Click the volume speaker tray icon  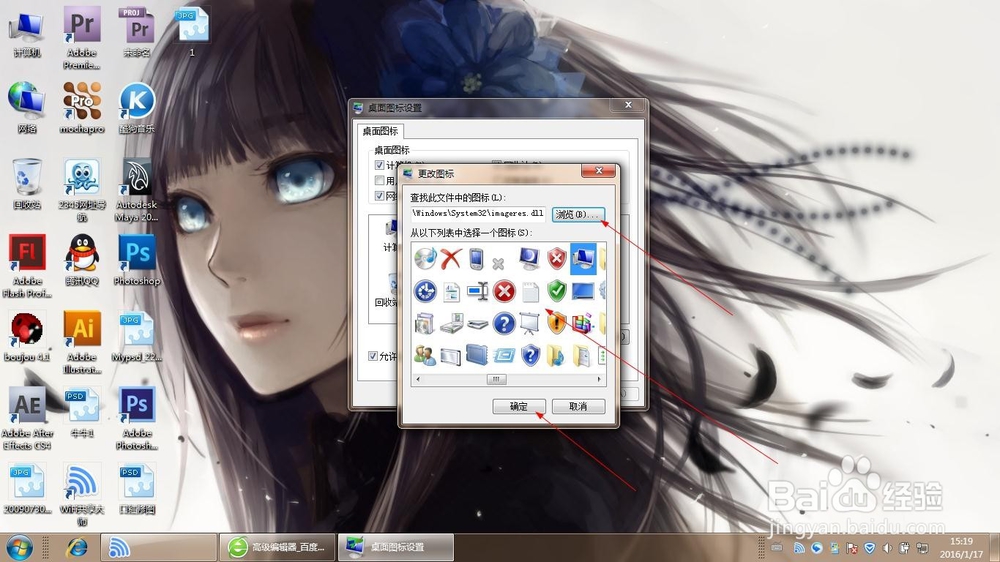pos(887,548)
